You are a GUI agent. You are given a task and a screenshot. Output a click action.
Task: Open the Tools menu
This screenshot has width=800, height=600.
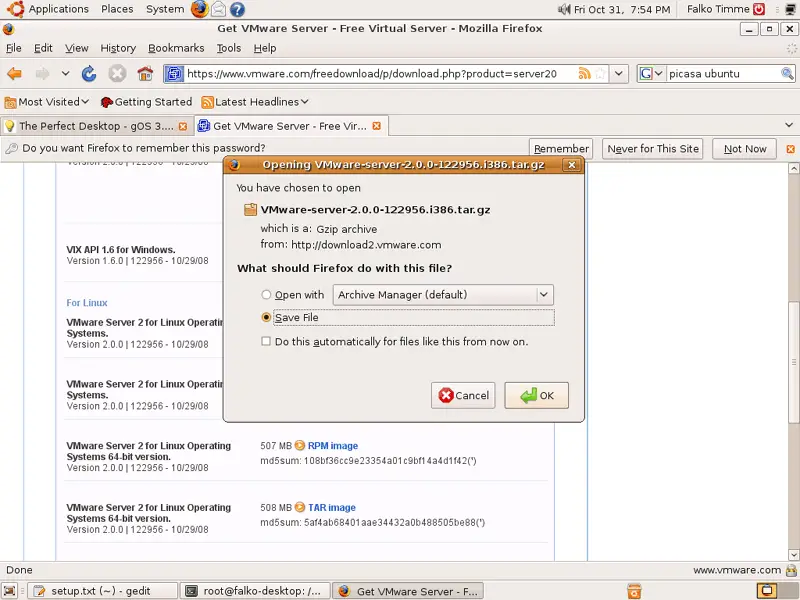point(229,48)
